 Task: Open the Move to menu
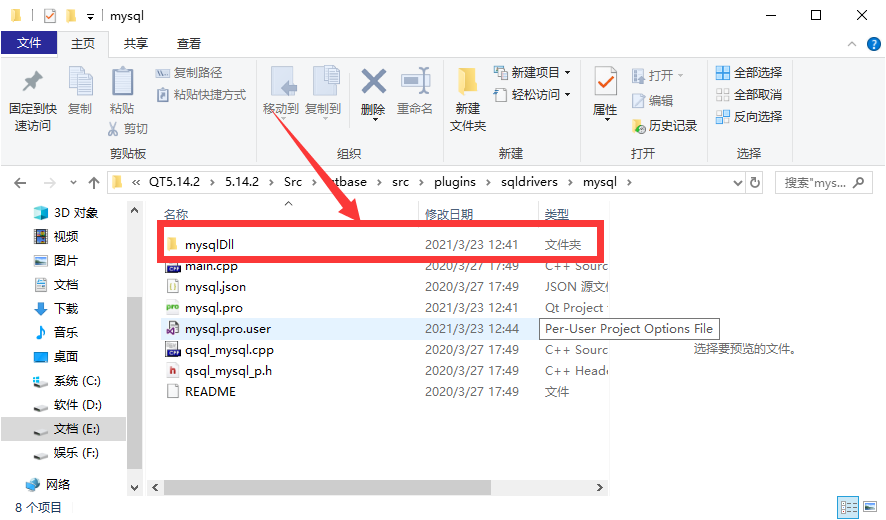(x=281, y=92)
